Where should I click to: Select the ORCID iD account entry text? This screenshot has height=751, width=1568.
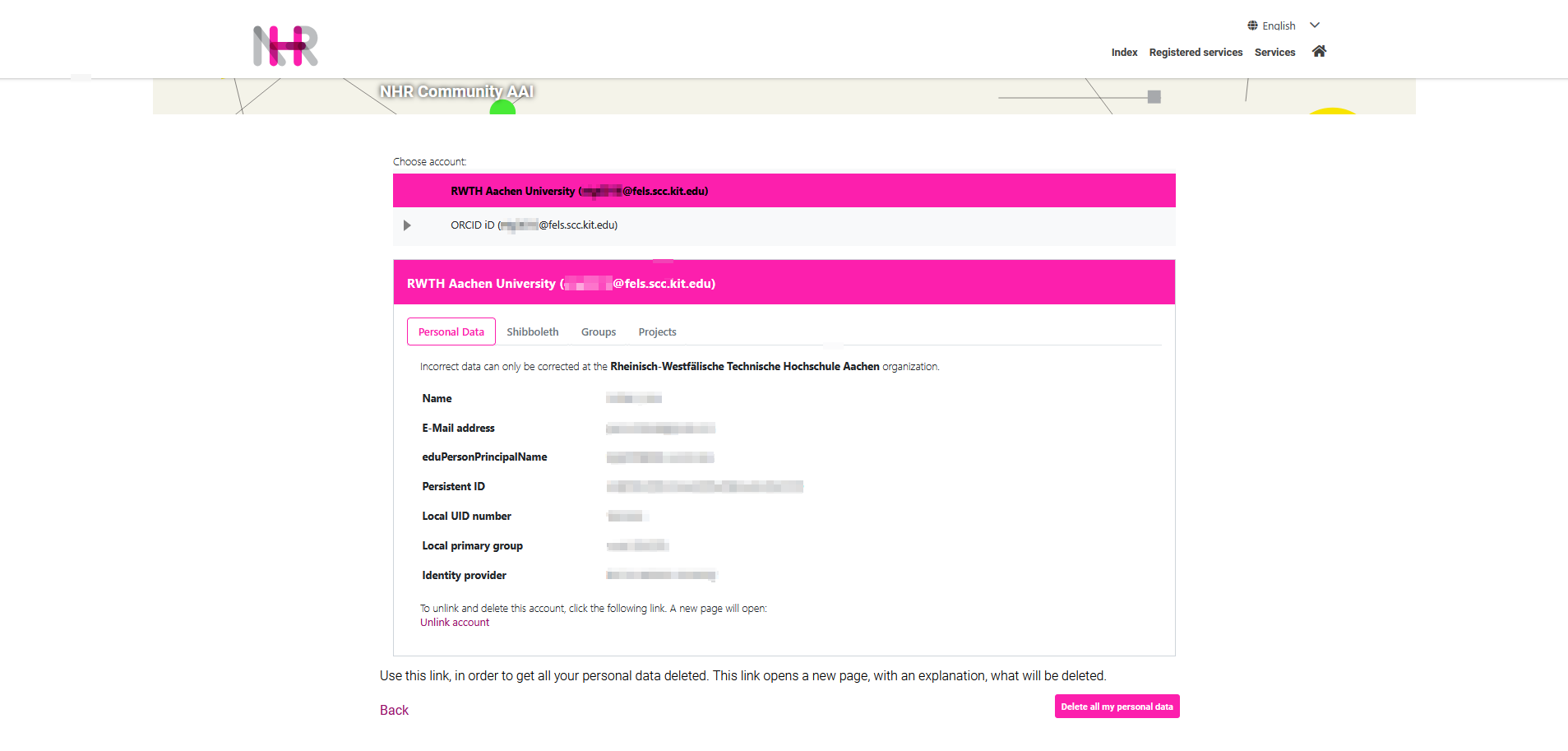534,225
